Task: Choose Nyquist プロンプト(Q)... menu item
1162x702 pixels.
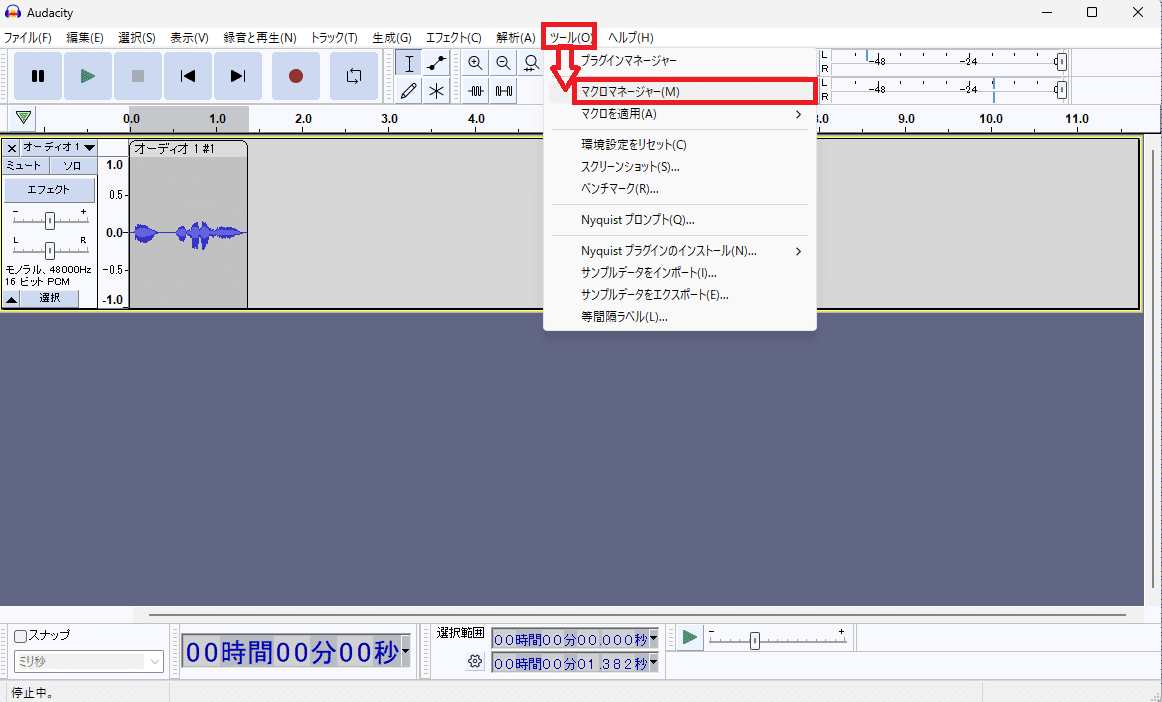Action: (x=680, y=220)
